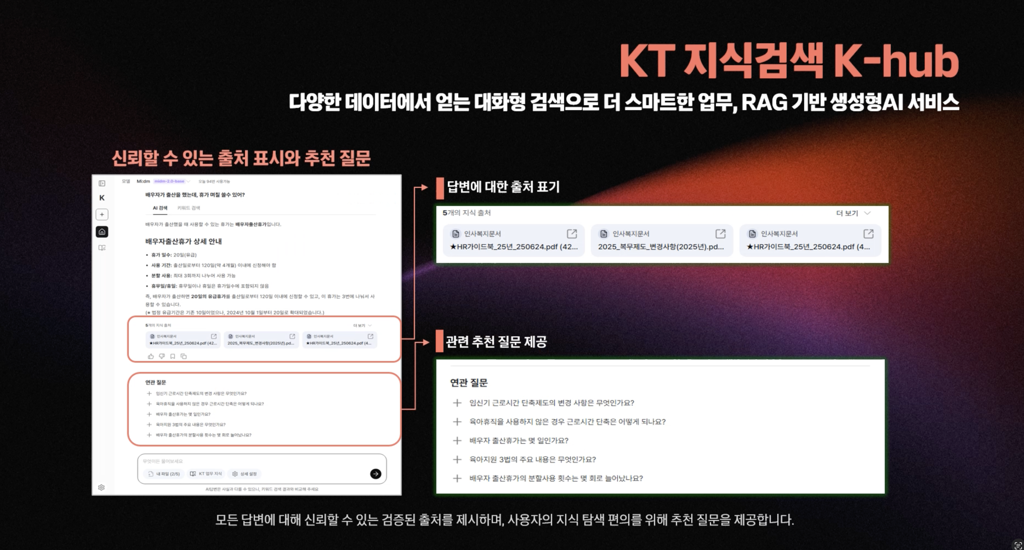Start a new chat with the plus button
Viewport: 1024px width, 550px height.
click(x=102, y=214)
